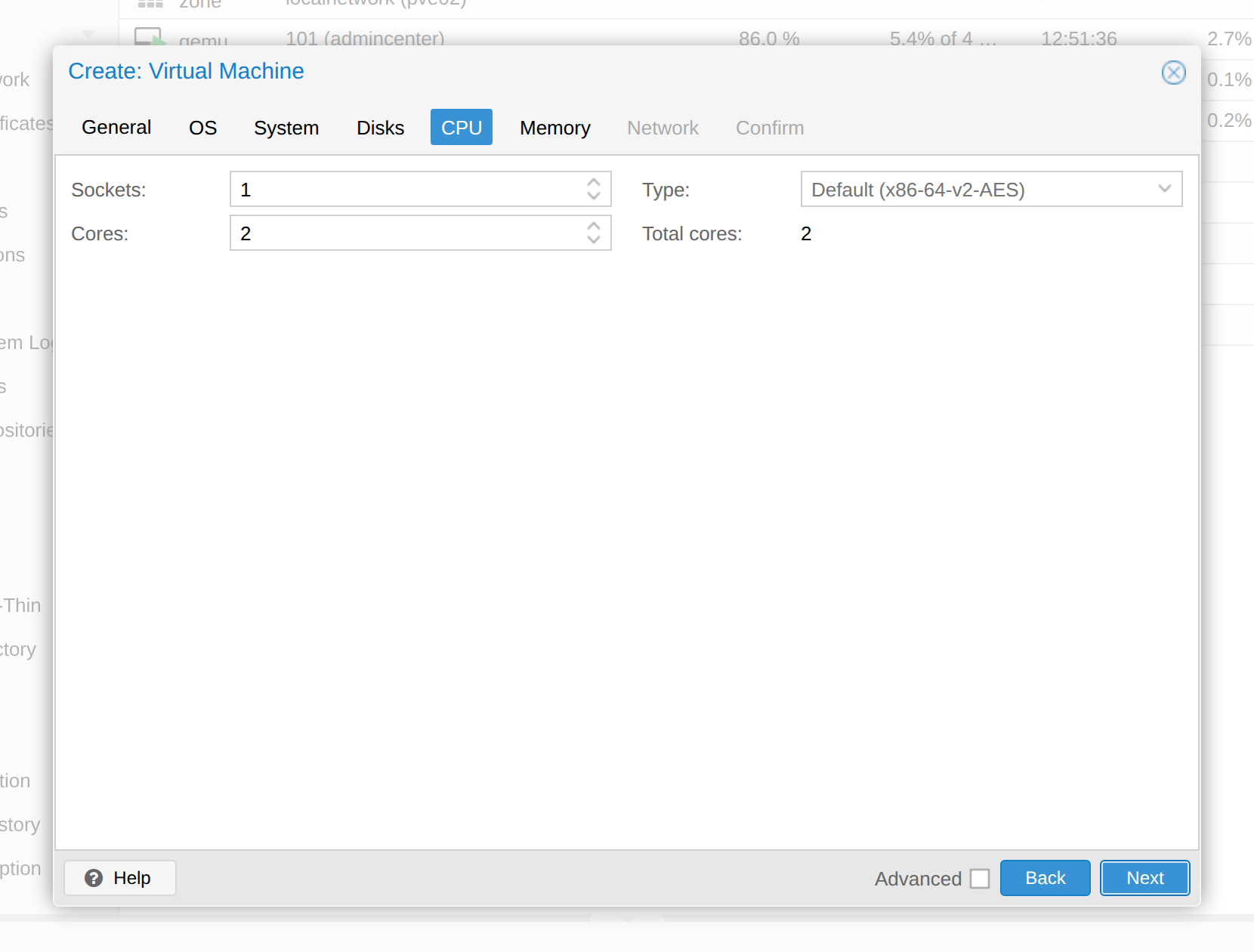Image resolution: width=1254 pixels, height=952 pixels.
Task: Select the CPU tab
Action: 462,127
